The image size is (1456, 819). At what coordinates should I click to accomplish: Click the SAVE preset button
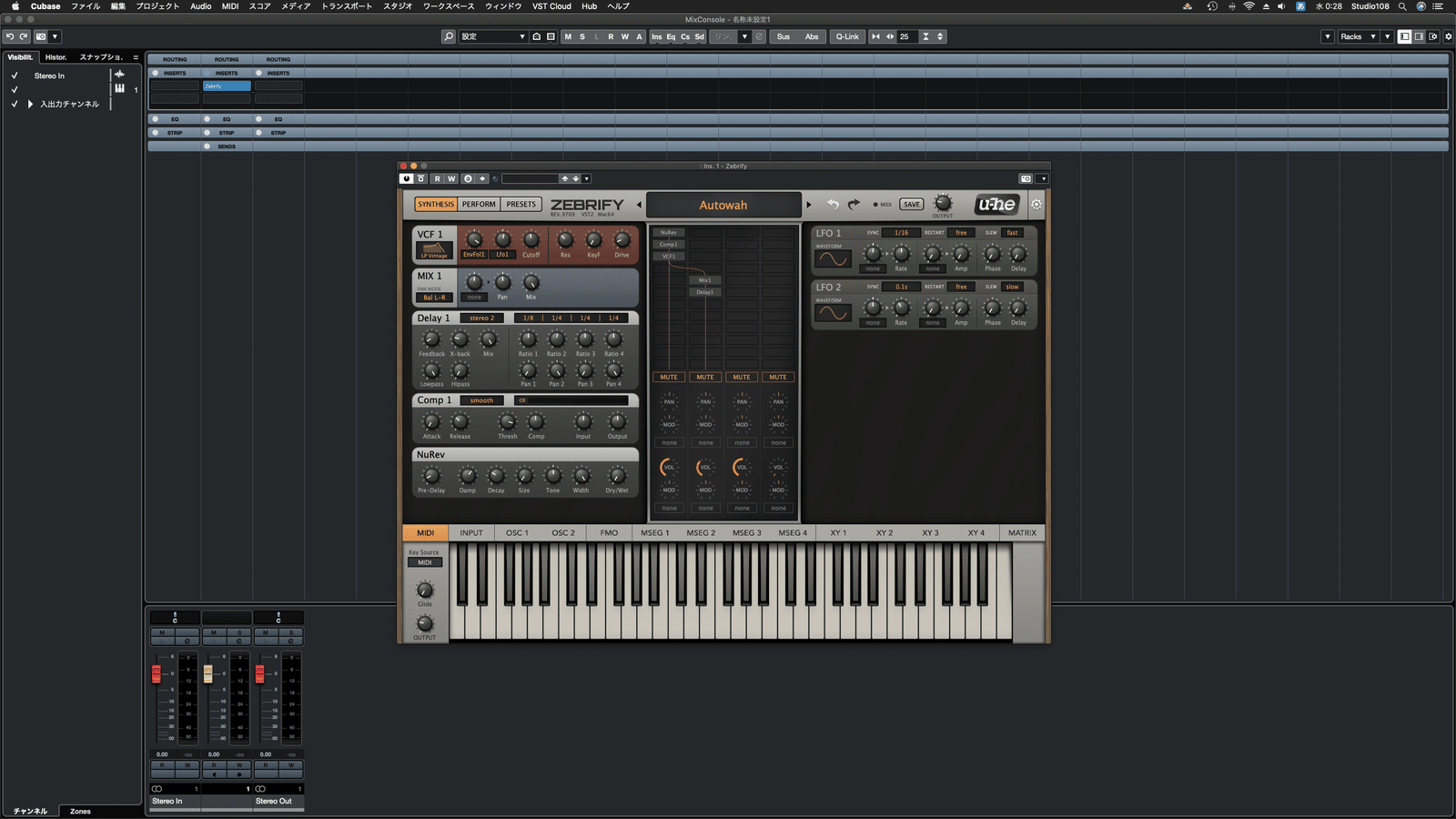coord(912,205)
